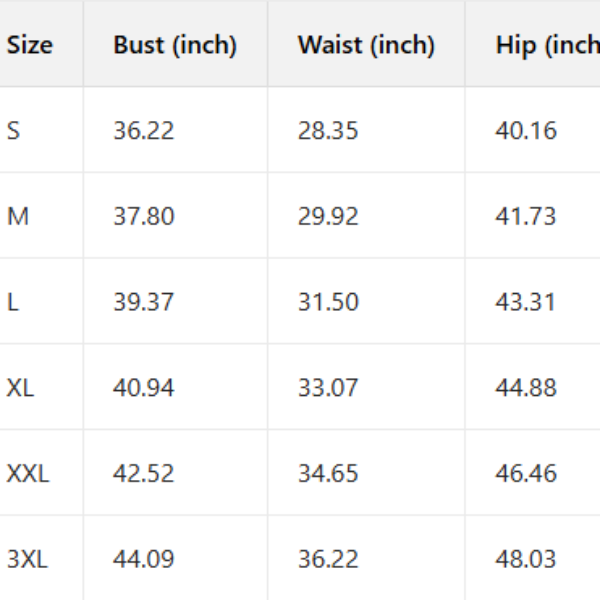Click hip value 48.03 for size 3XL
Viewport: 600px width, 600px height.
point(526,559)
